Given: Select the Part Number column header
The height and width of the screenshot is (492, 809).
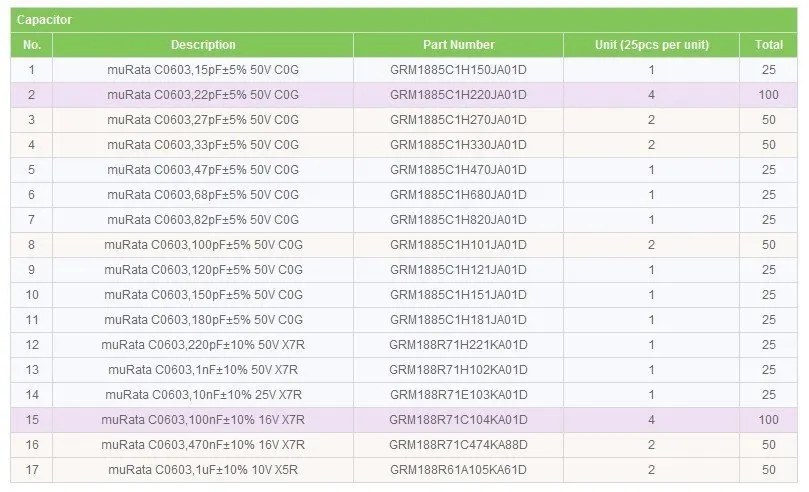Looking at the screenshot, I should tap(458, 45).
